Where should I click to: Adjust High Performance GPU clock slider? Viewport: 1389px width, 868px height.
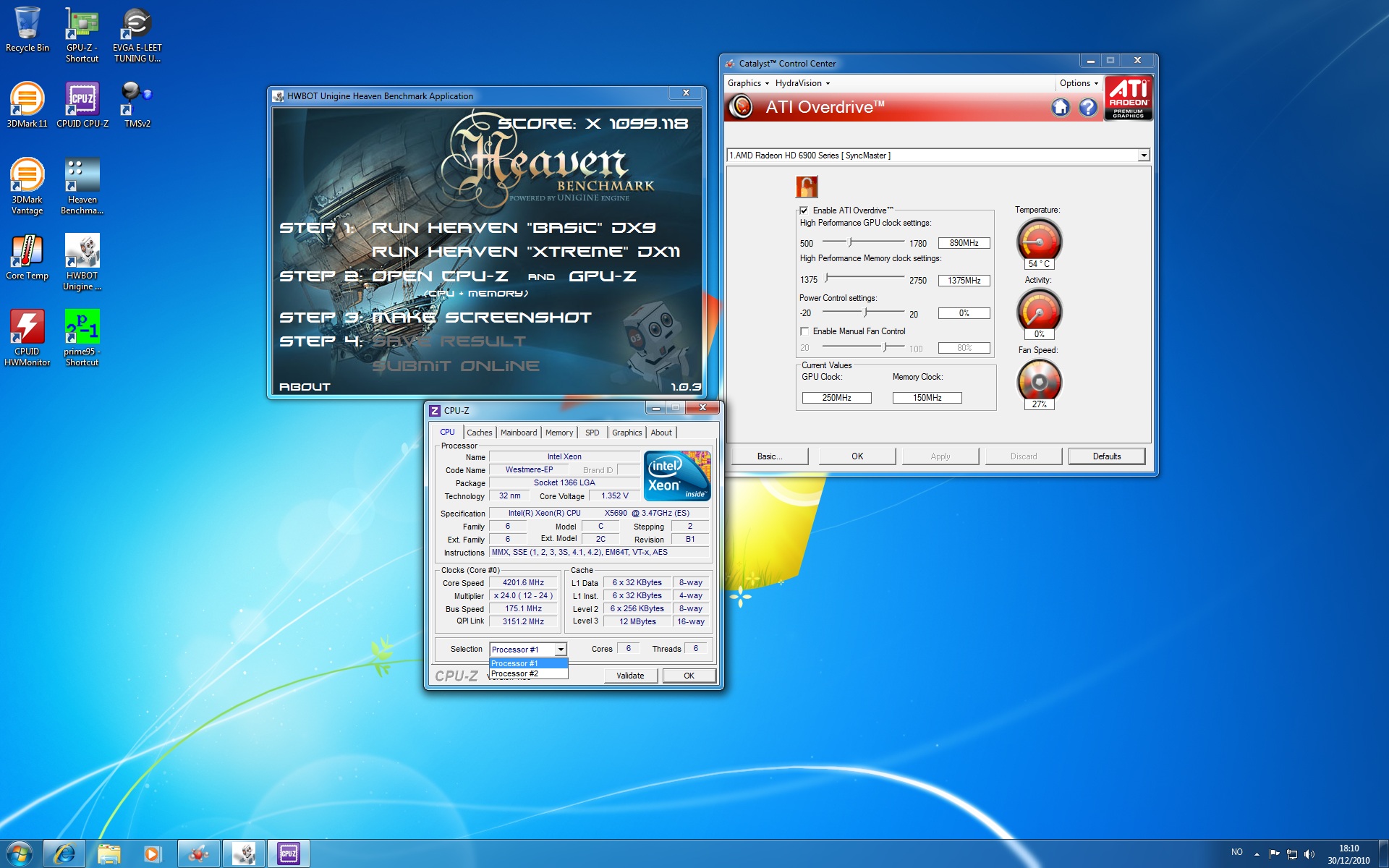851,242
